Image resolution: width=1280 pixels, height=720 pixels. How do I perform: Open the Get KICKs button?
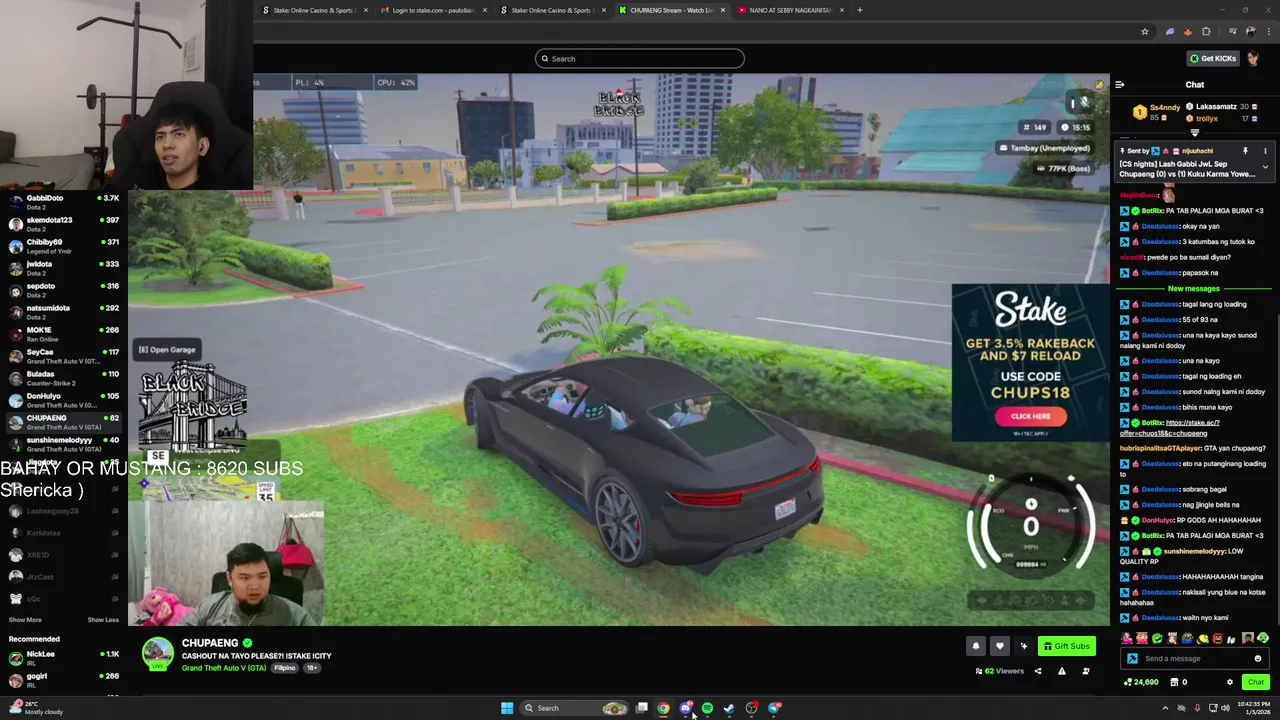pos(1212,58)
